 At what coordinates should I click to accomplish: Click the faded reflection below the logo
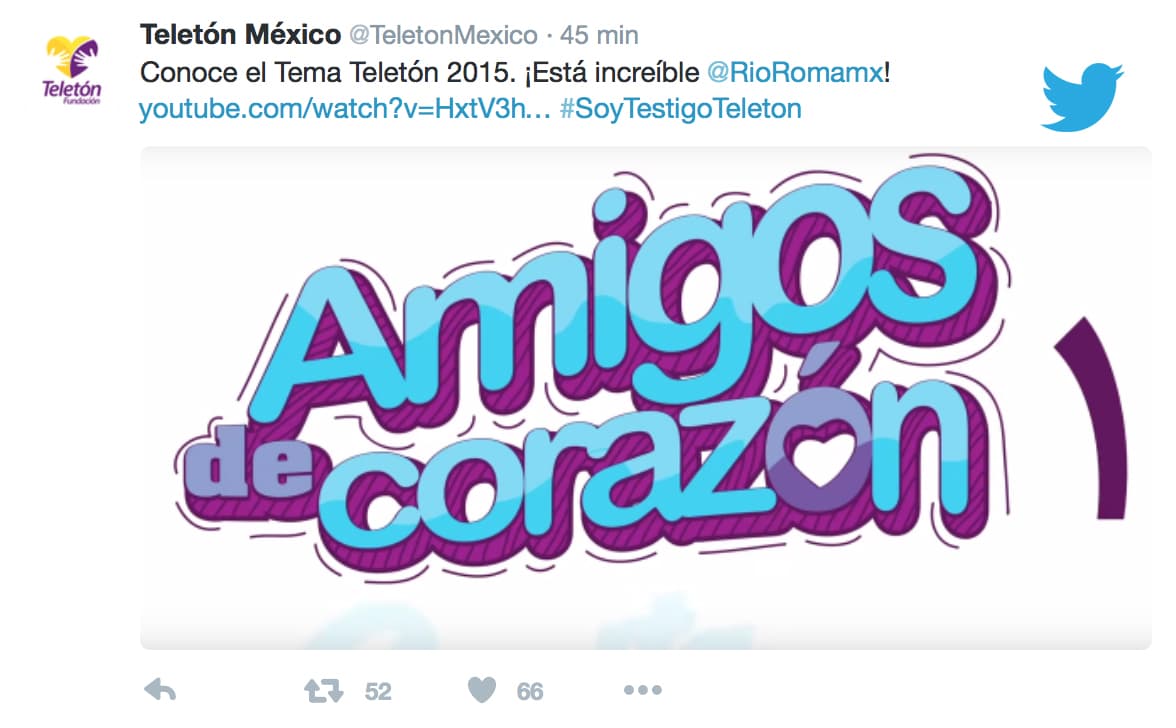point(525,622)
